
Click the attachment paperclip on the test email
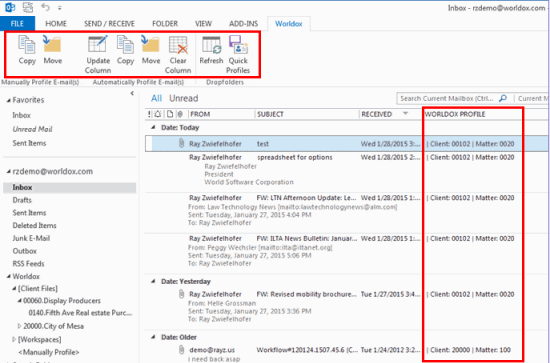pos(181,143)
